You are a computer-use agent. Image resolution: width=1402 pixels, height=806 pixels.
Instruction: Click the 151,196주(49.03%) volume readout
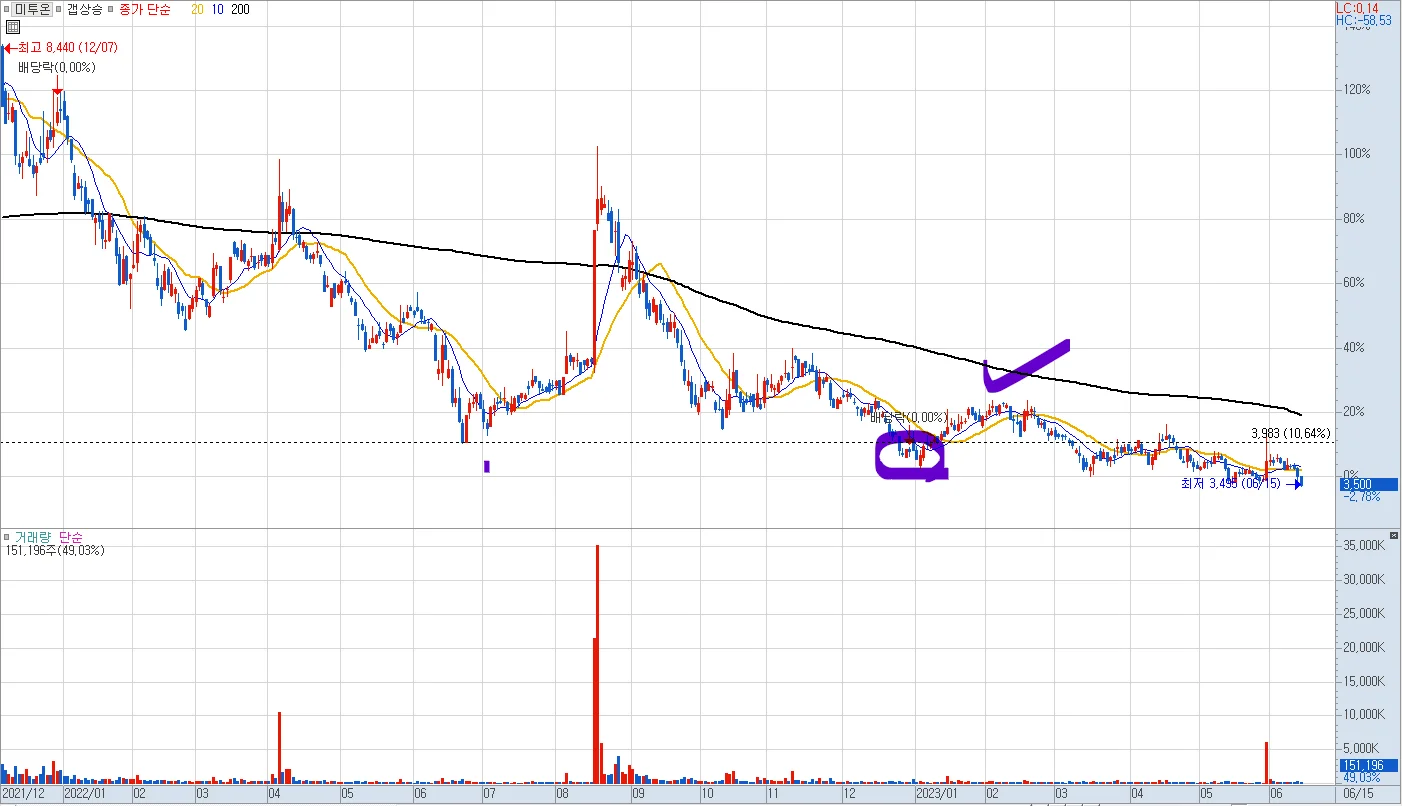[54, 550]
